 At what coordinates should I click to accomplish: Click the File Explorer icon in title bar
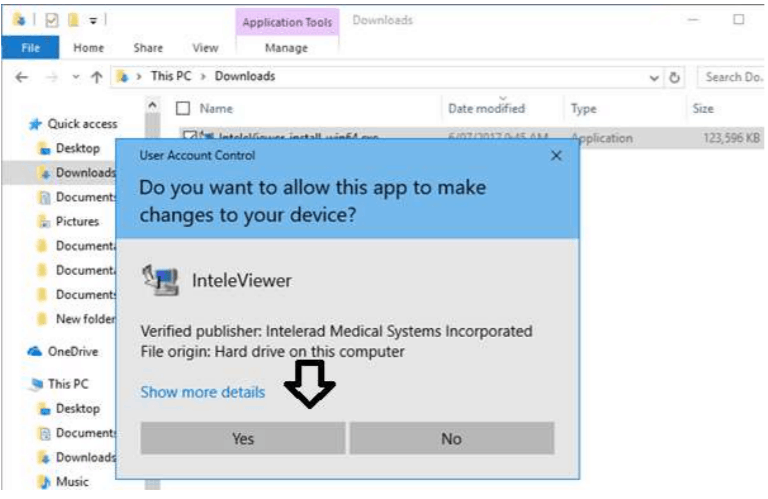(19, 20)
